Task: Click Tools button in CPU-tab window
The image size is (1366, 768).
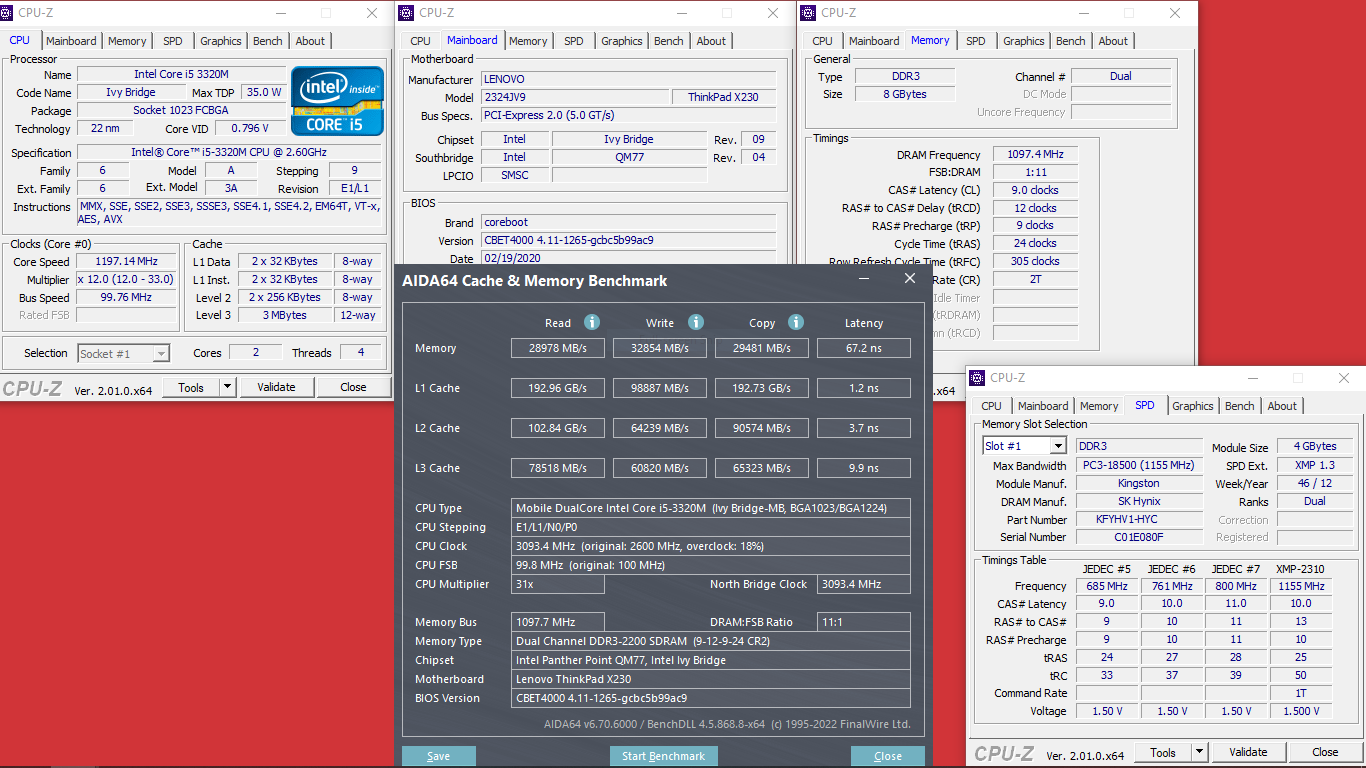Action: click(x=191, y=387)
